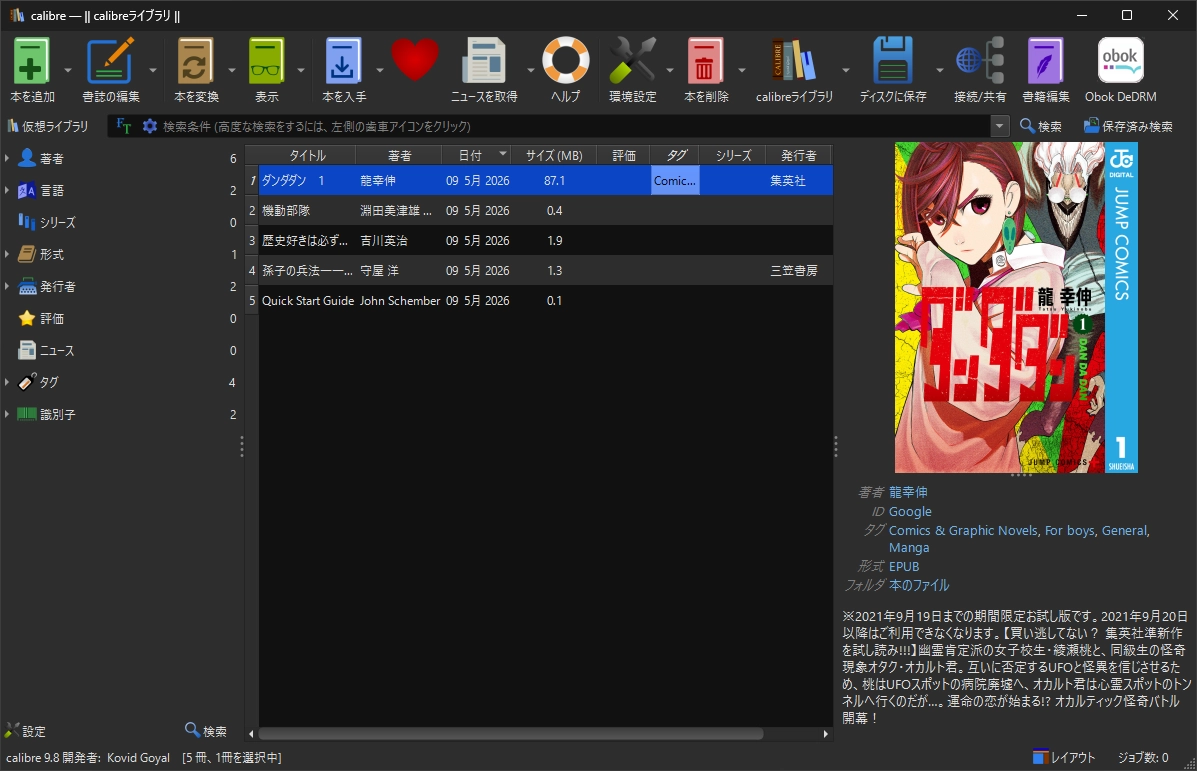Open search history dropdown arrow
1197x771 pixels.
click(999, 126)
